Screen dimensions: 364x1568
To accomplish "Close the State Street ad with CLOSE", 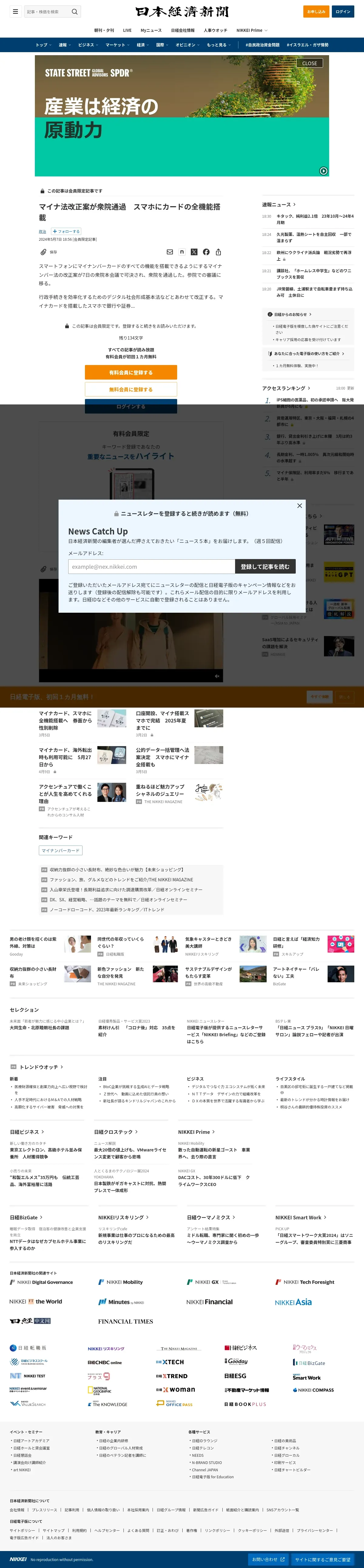I will 309,63.
